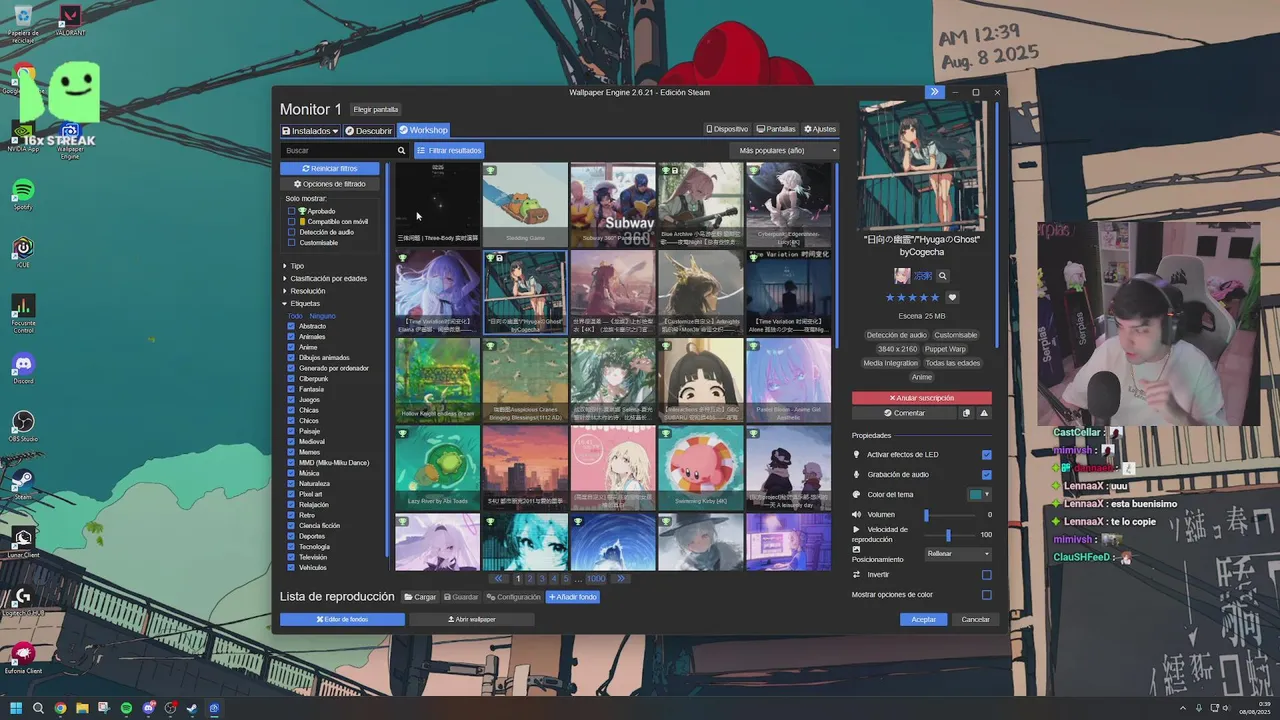
Task: Open Spotify desktop shortcut
Action: [23, 194]
